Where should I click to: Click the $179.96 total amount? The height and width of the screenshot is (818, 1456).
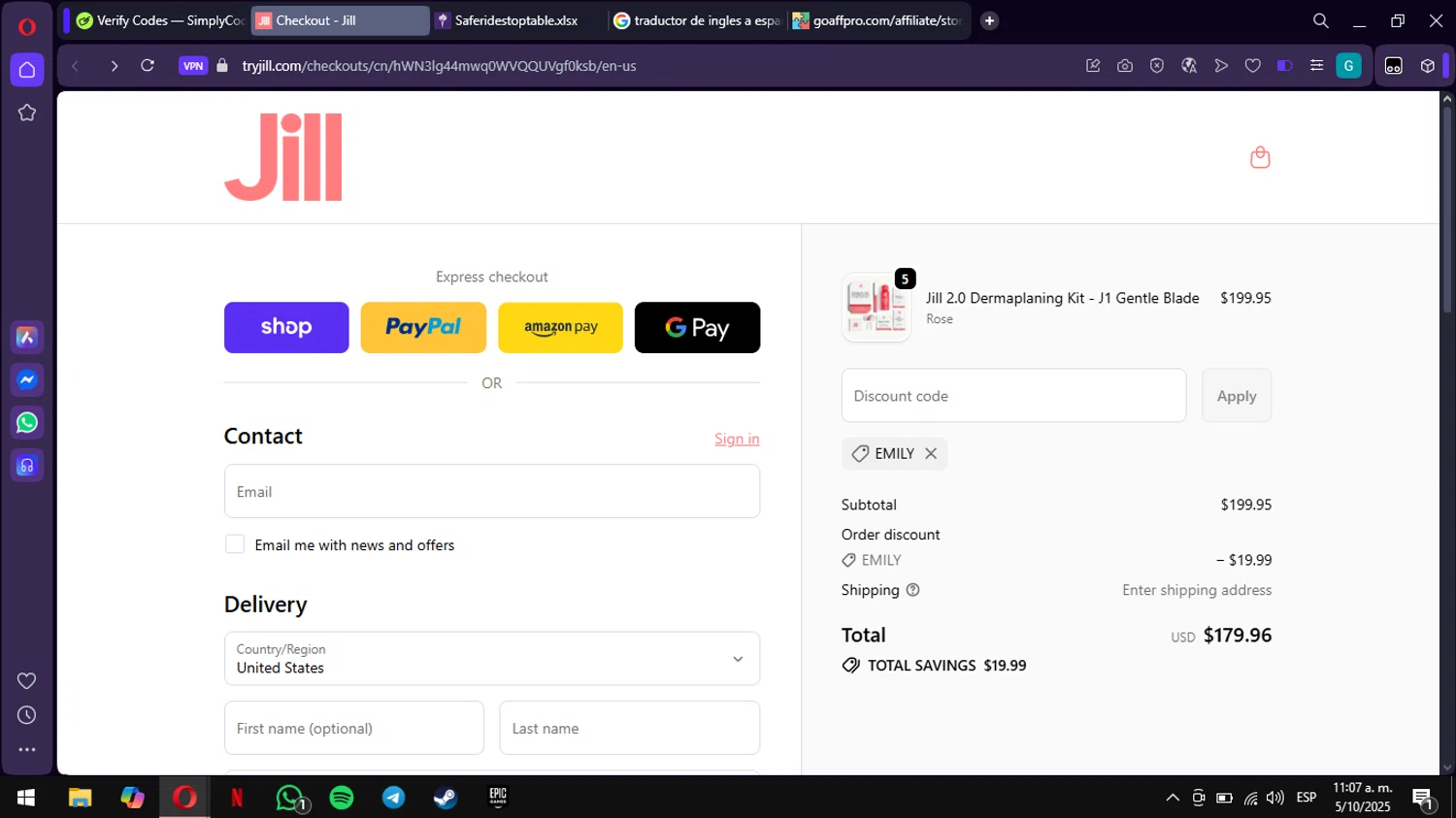click(x=1238, y=635)
